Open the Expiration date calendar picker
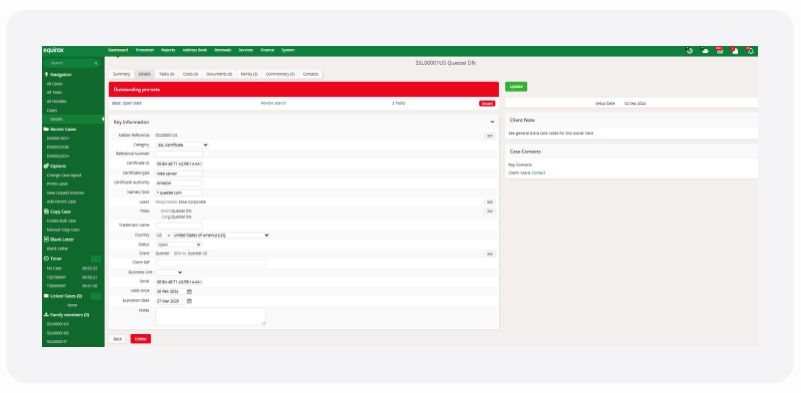 tap(189, 302)
